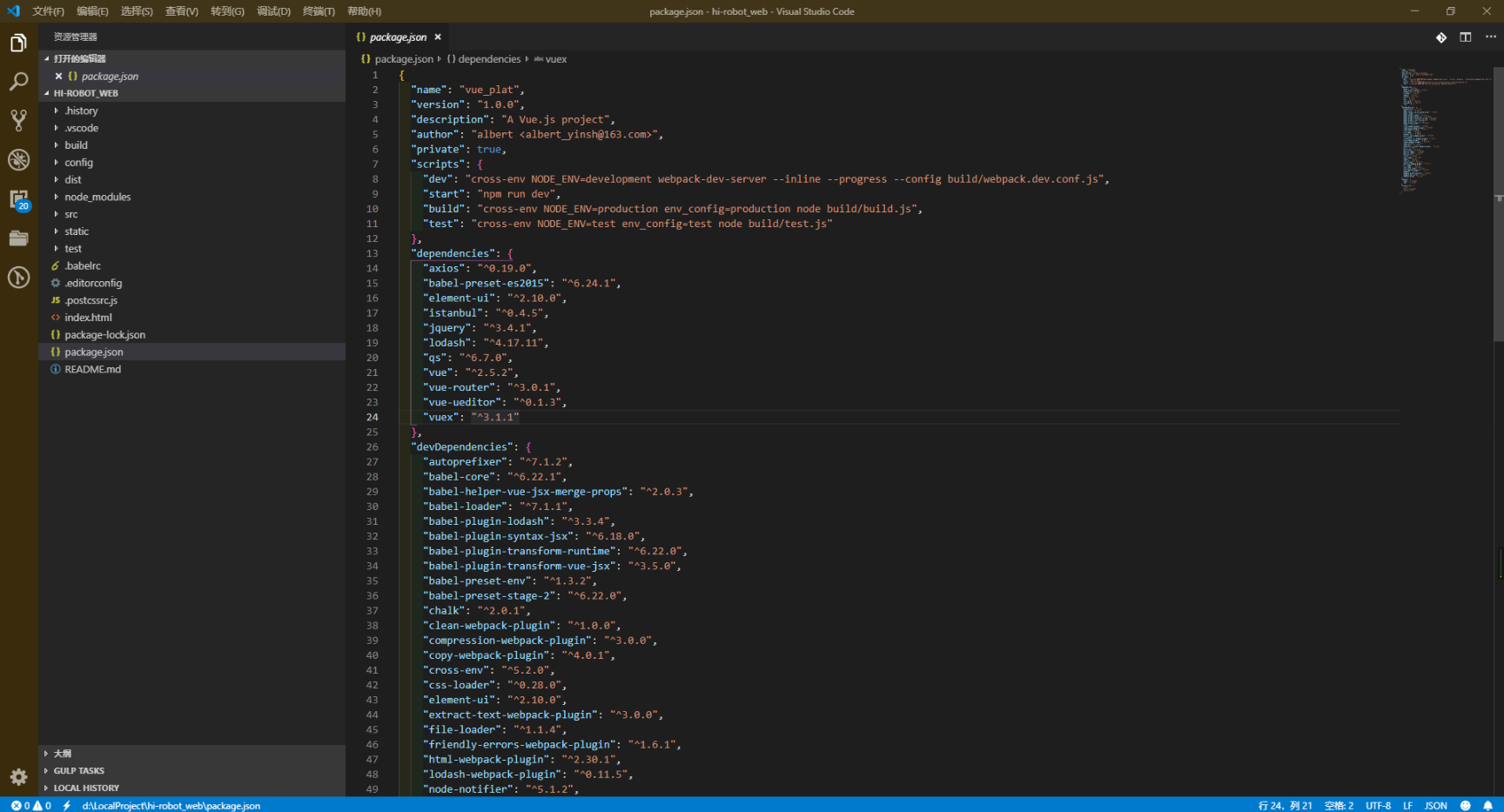Click line number 13 in the gutter
Image resolution: width=1504 pixels, height=812 pixels.
coord(372,253)
